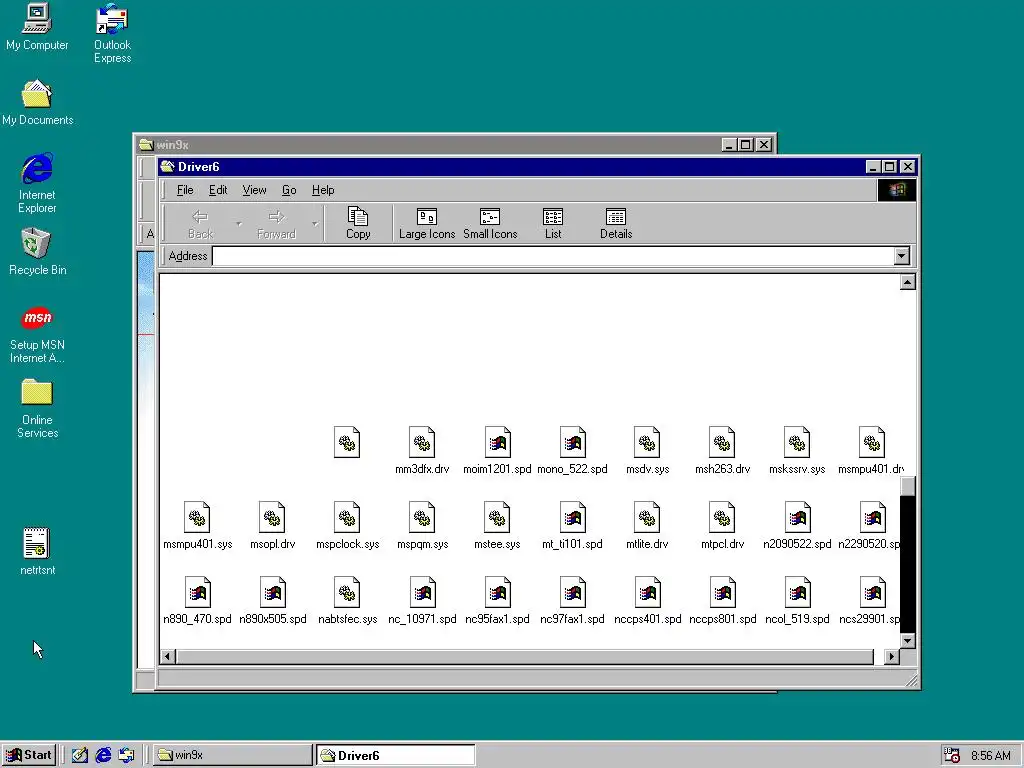Select the My Documents desktop folder

coord(37,103)
